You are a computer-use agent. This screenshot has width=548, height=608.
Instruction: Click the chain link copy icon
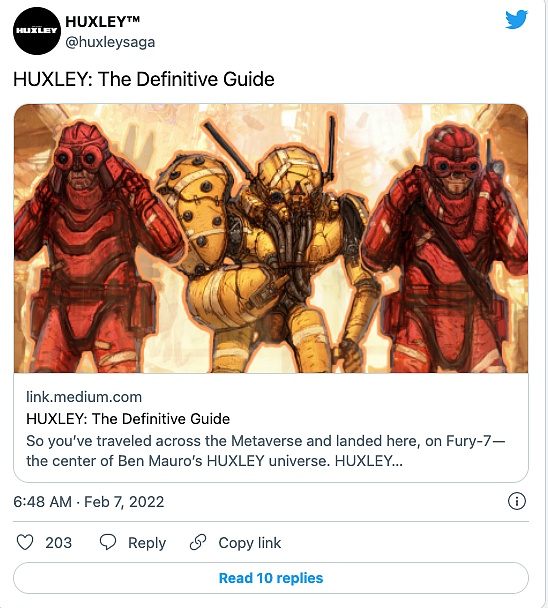[198, 542]
